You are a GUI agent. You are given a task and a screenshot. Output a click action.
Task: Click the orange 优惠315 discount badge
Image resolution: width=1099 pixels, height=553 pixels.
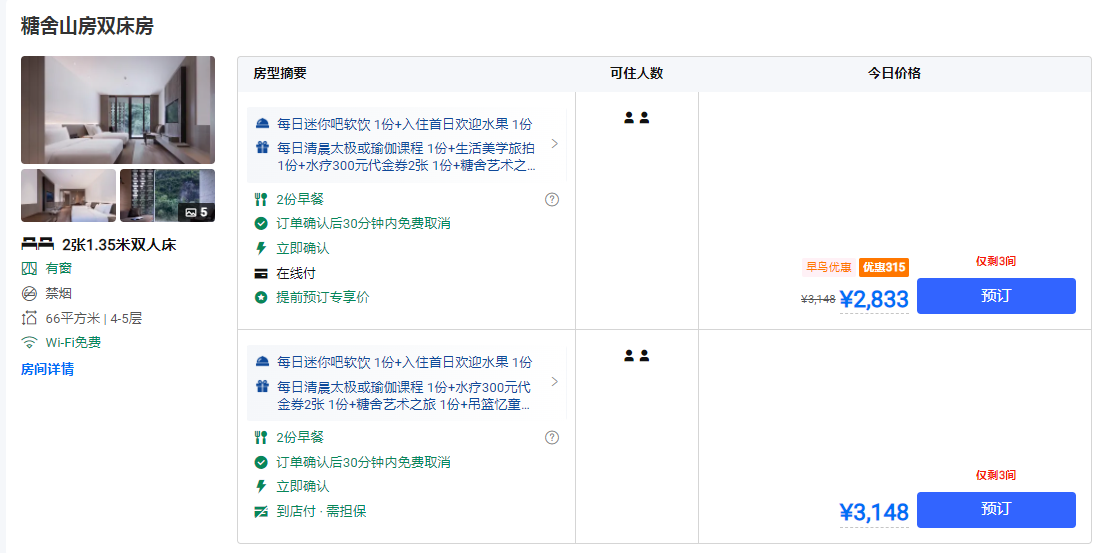883,267
